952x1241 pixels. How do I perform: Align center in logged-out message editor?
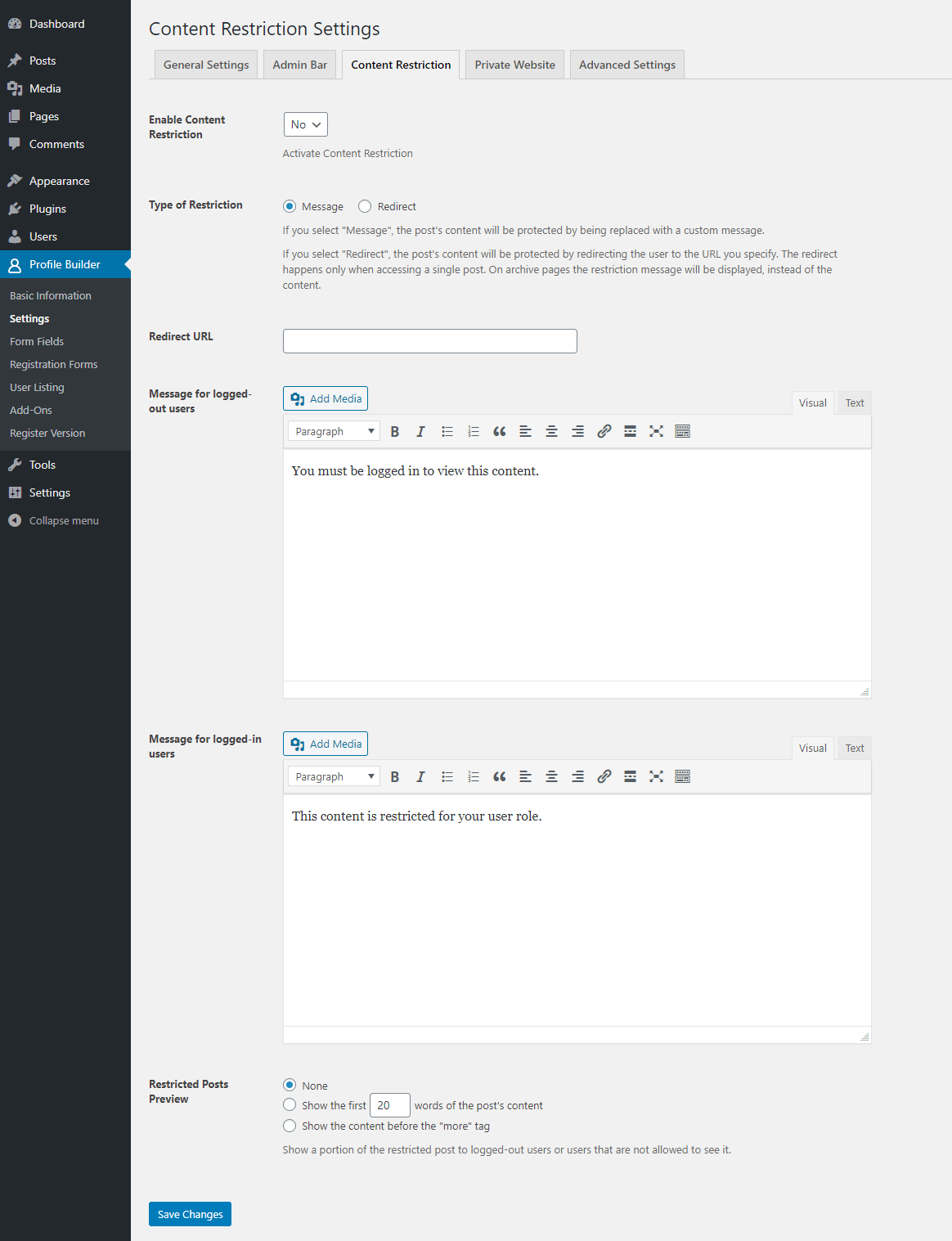click(x=552, y=431)
